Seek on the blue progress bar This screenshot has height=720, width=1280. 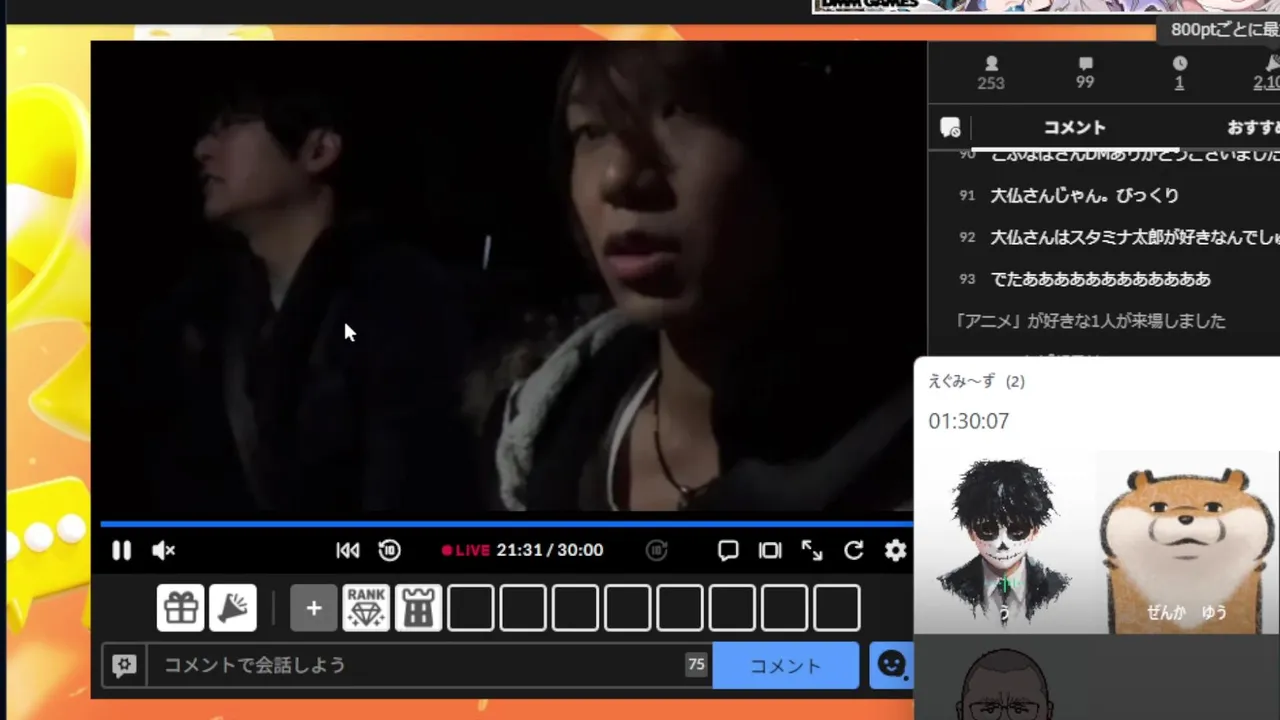506,523
